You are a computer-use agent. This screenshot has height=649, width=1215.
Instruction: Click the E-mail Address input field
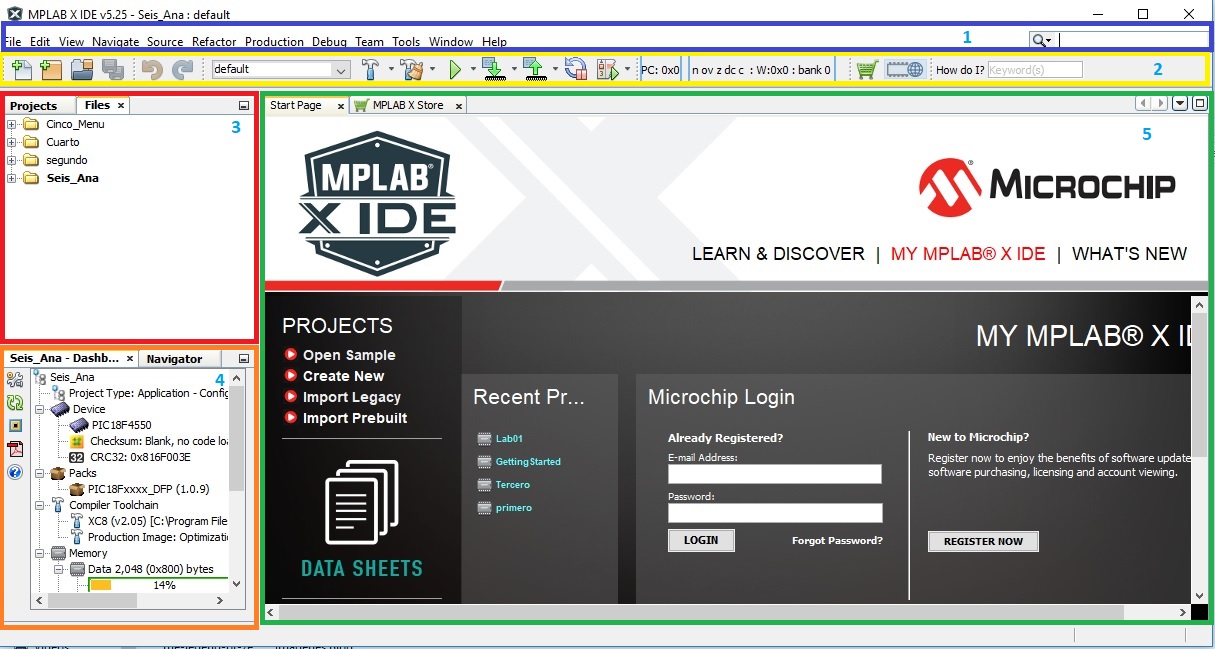point(775,474)
